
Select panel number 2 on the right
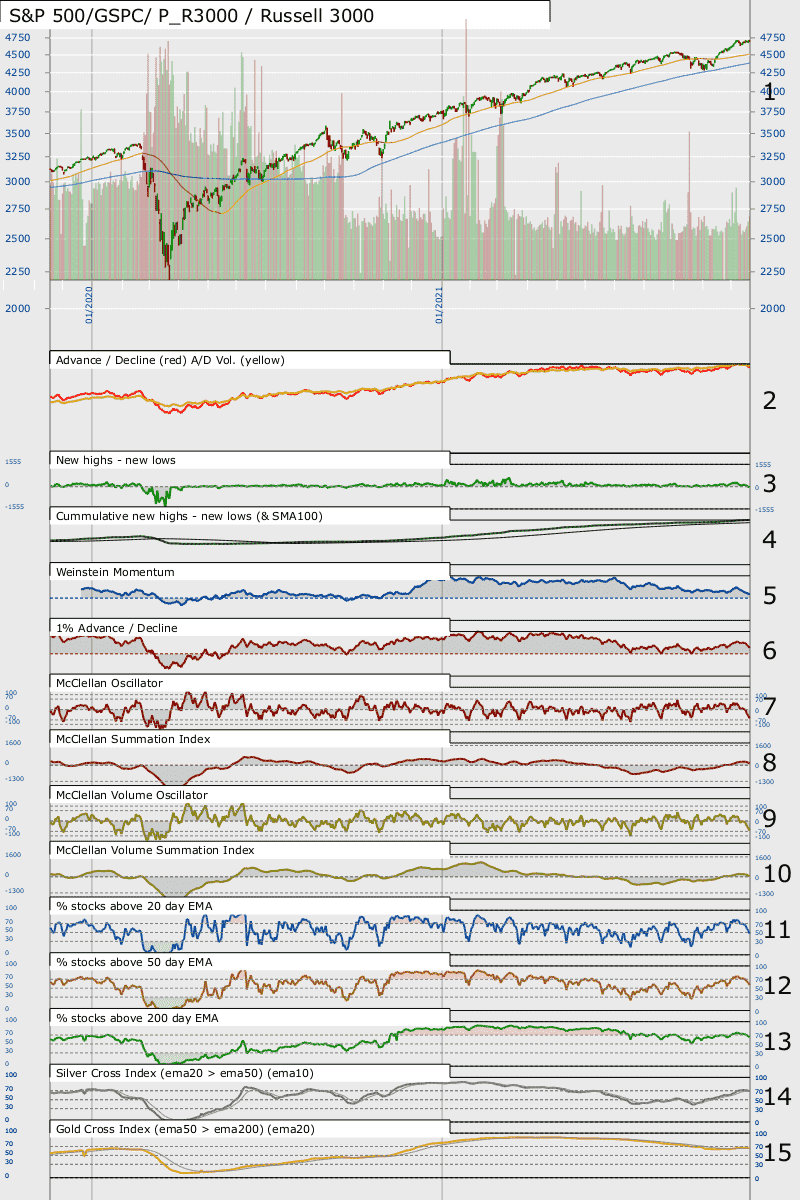(769, 401)
